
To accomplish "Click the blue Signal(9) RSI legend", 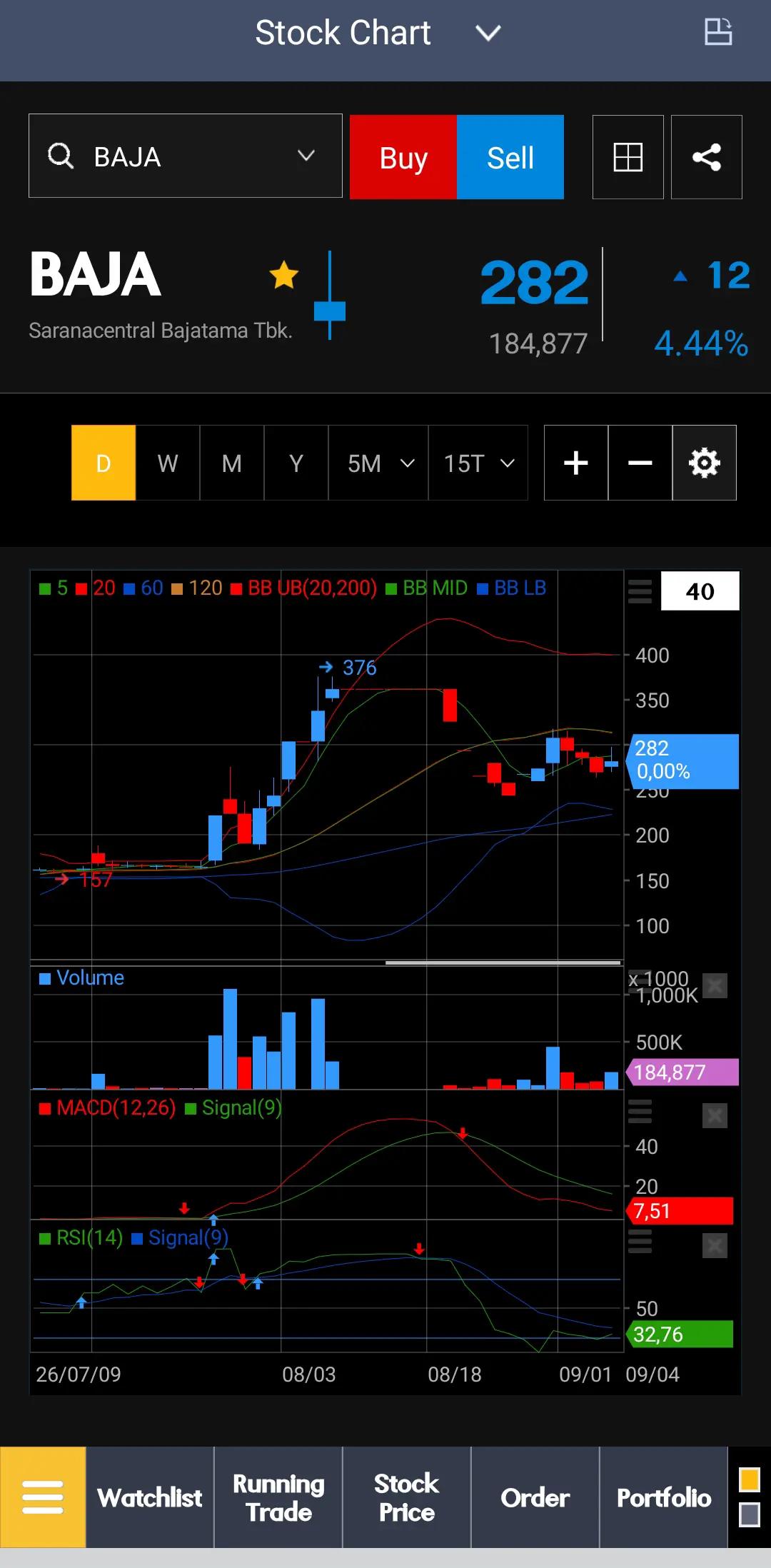I will [x=180, y=1237].
